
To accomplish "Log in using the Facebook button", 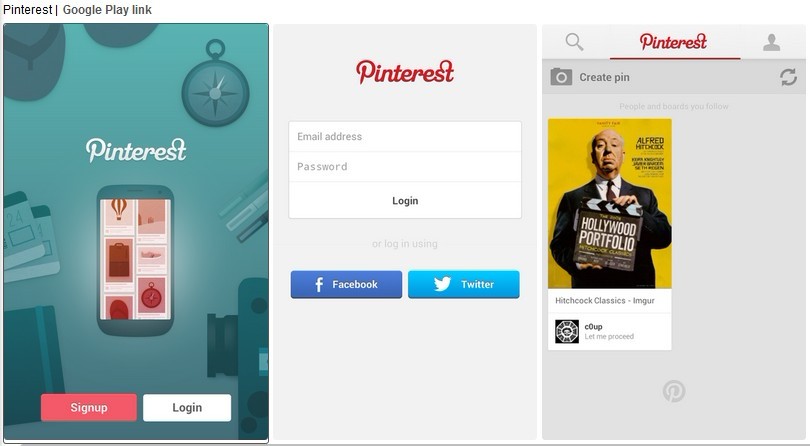I will click(x=346, y=284).
